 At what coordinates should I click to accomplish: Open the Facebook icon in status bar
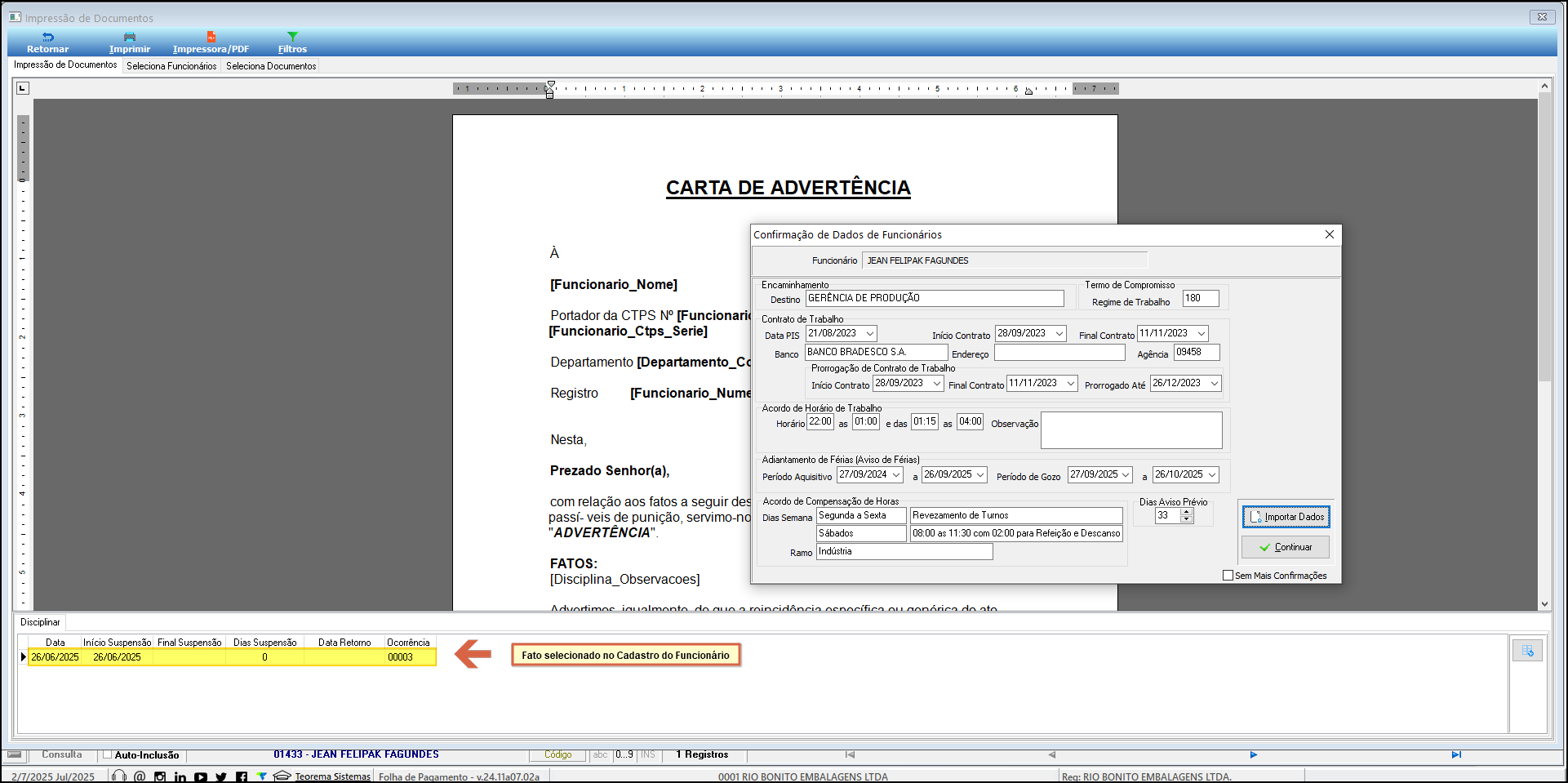[x=242, y=776]
